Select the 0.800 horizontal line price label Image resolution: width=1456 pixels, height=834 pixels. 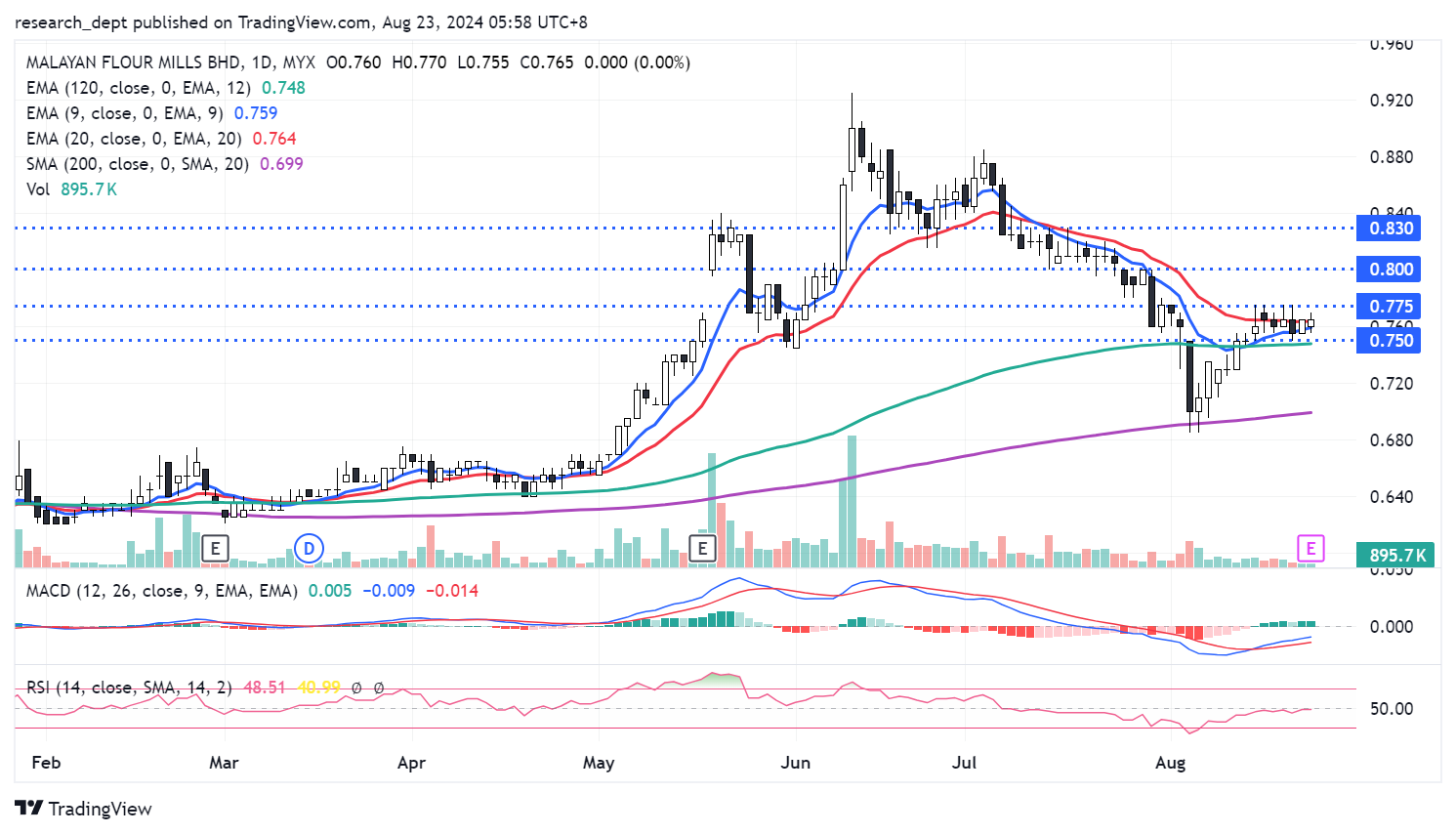pyautogui.click(x=1391, y=270)
